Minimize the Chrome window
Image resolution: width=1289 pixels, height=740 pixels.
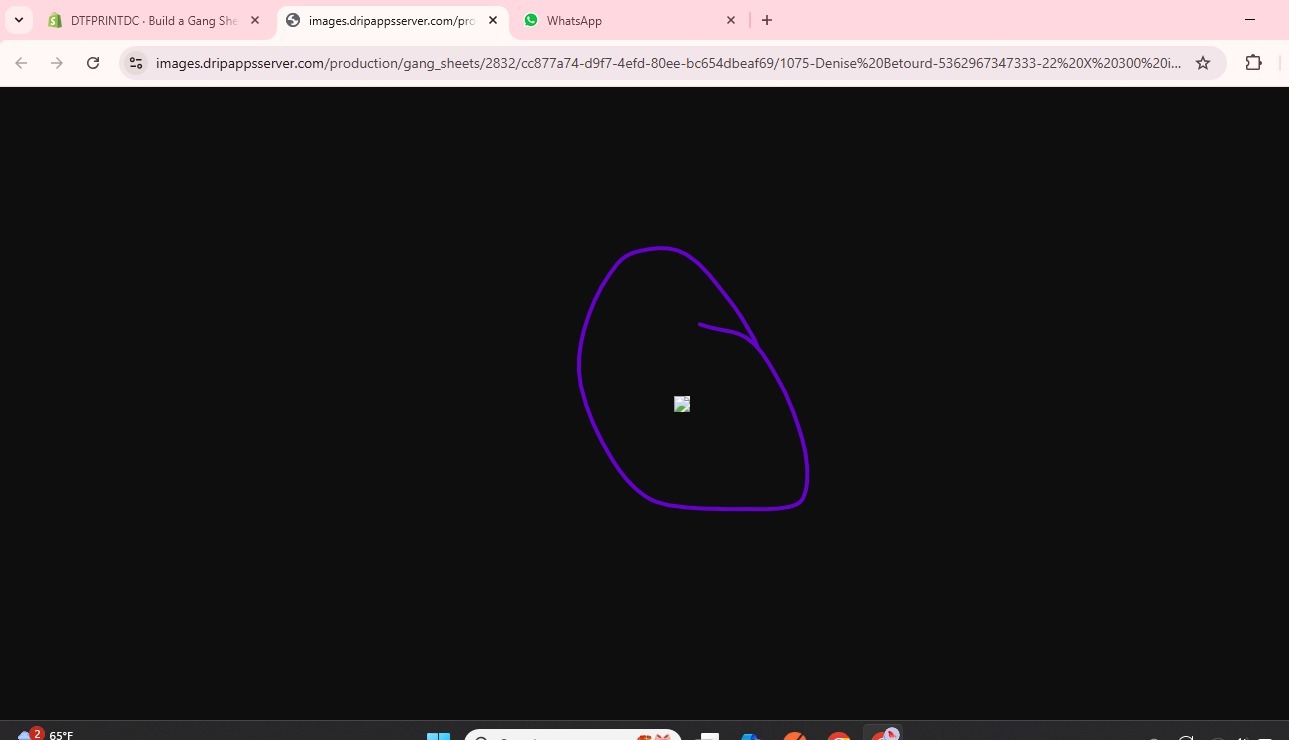pyautogui.click(x=1250, y=20)
